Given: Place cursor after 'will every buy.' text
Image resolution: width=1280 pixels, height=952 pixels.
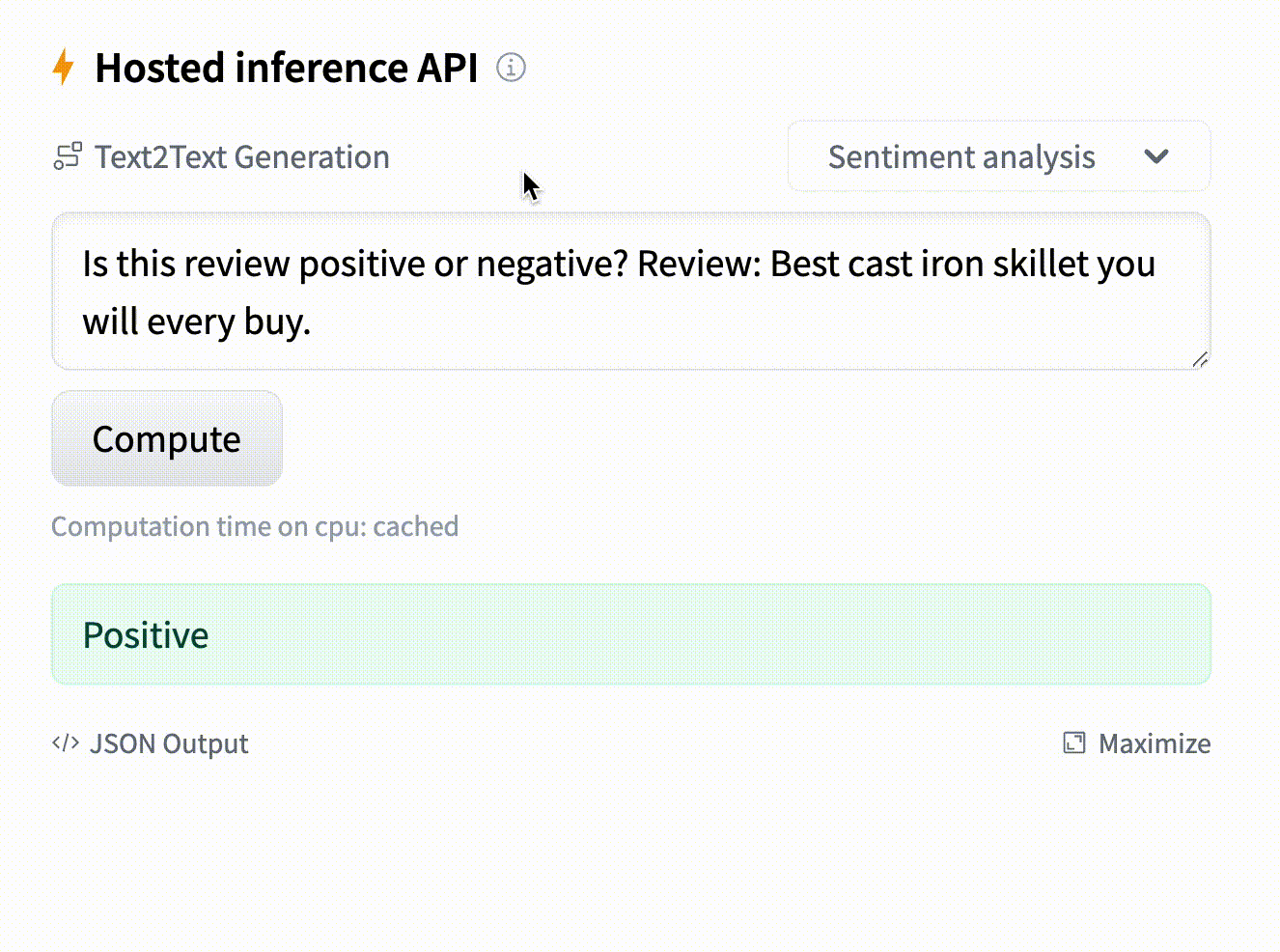Looking at the screenshot, I should tap(312, 322).
